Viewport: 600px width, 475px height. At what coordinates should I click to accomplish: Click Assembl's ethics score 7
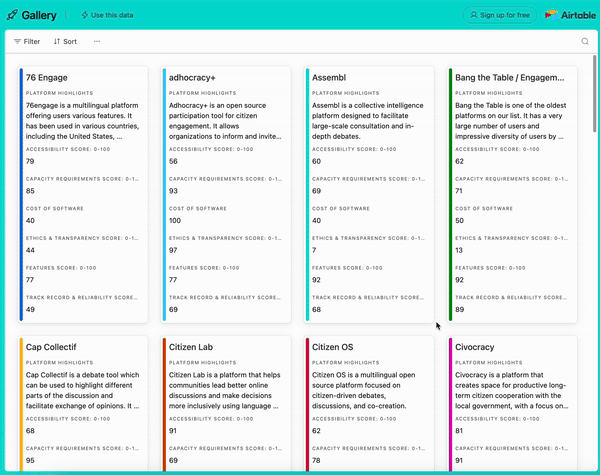tap(314, 250)
